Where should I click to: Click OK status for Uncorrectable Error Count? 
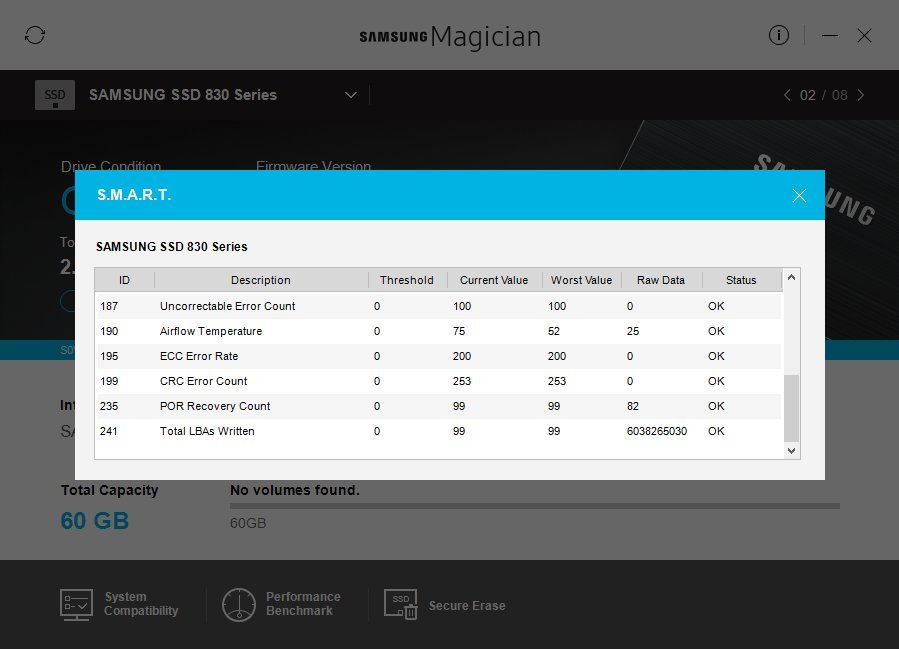click(x=716, y=306)
